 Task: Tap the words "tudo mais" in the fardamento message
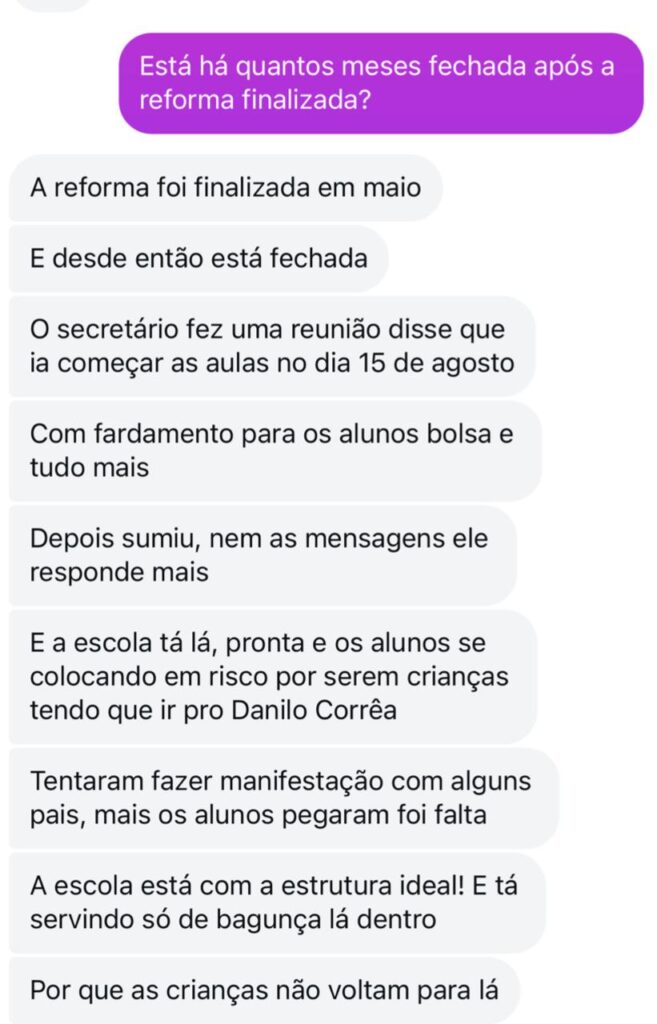90,467
